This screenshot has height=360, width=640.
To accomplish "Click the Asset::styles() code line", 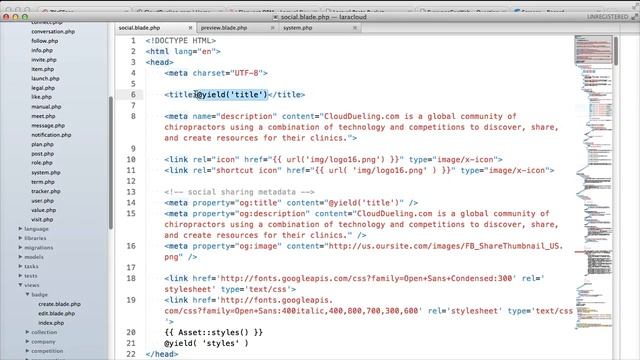I will click(213, 332).
